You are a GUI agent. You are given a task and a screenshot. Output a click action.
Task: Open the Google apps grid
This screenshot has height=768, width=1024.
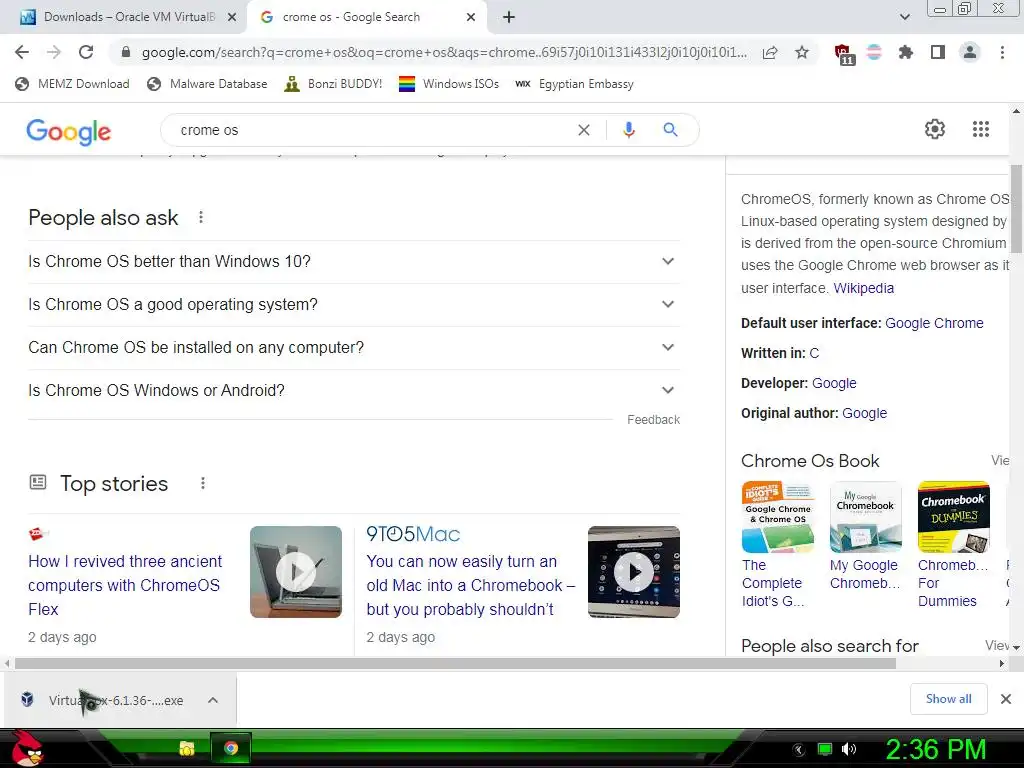pos(980,129)
